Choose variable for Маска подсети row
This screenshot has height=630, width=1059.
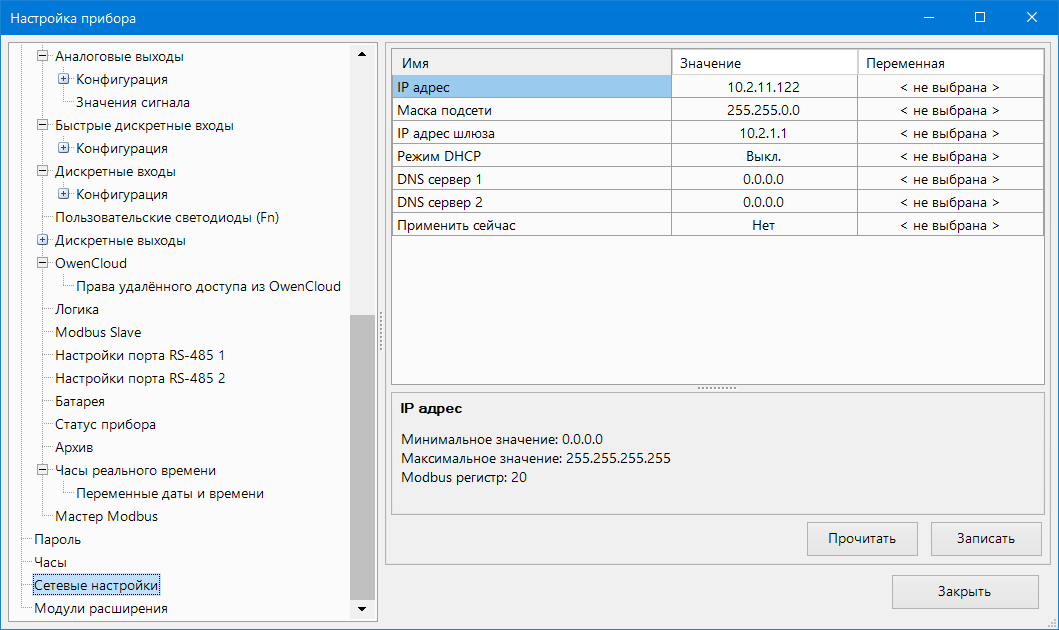949,110
